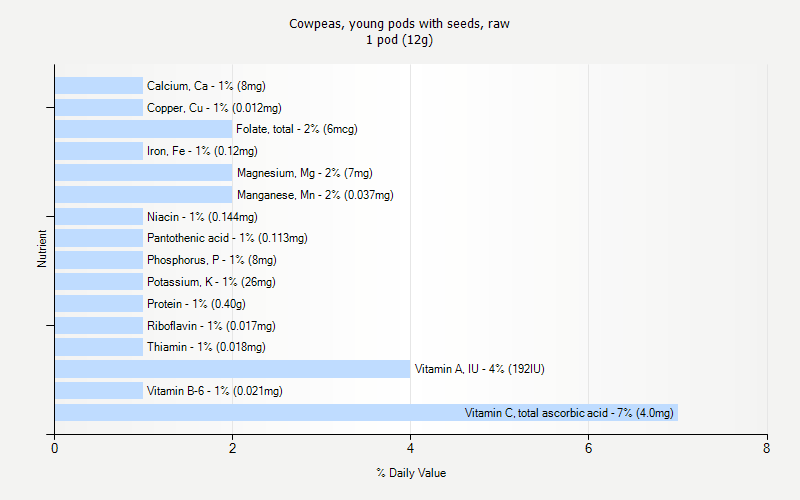The width and height of the screenshot is (800, 500).
Task: Select the Iron, Fe label
Action: [202, 151]
